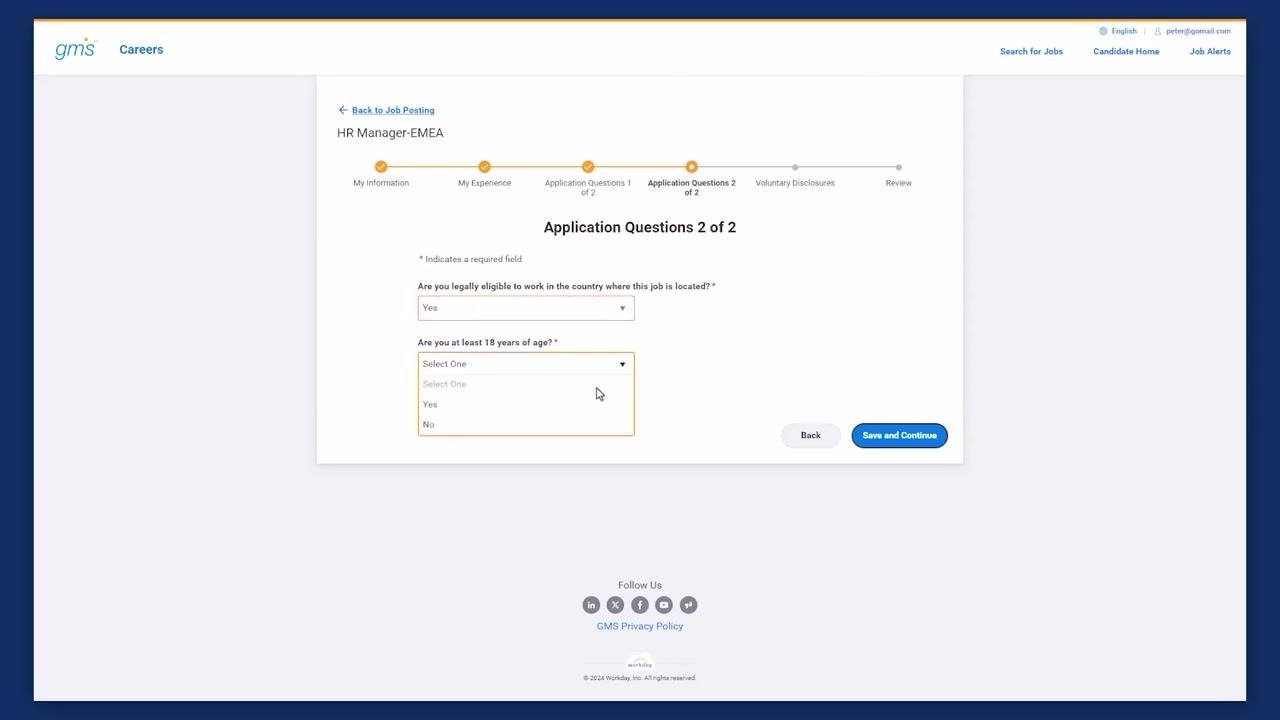Viewport: 1280px width, 720px height.
Task: Click the back arrow icon before Back to Job Posting
Action: point(343,110)
